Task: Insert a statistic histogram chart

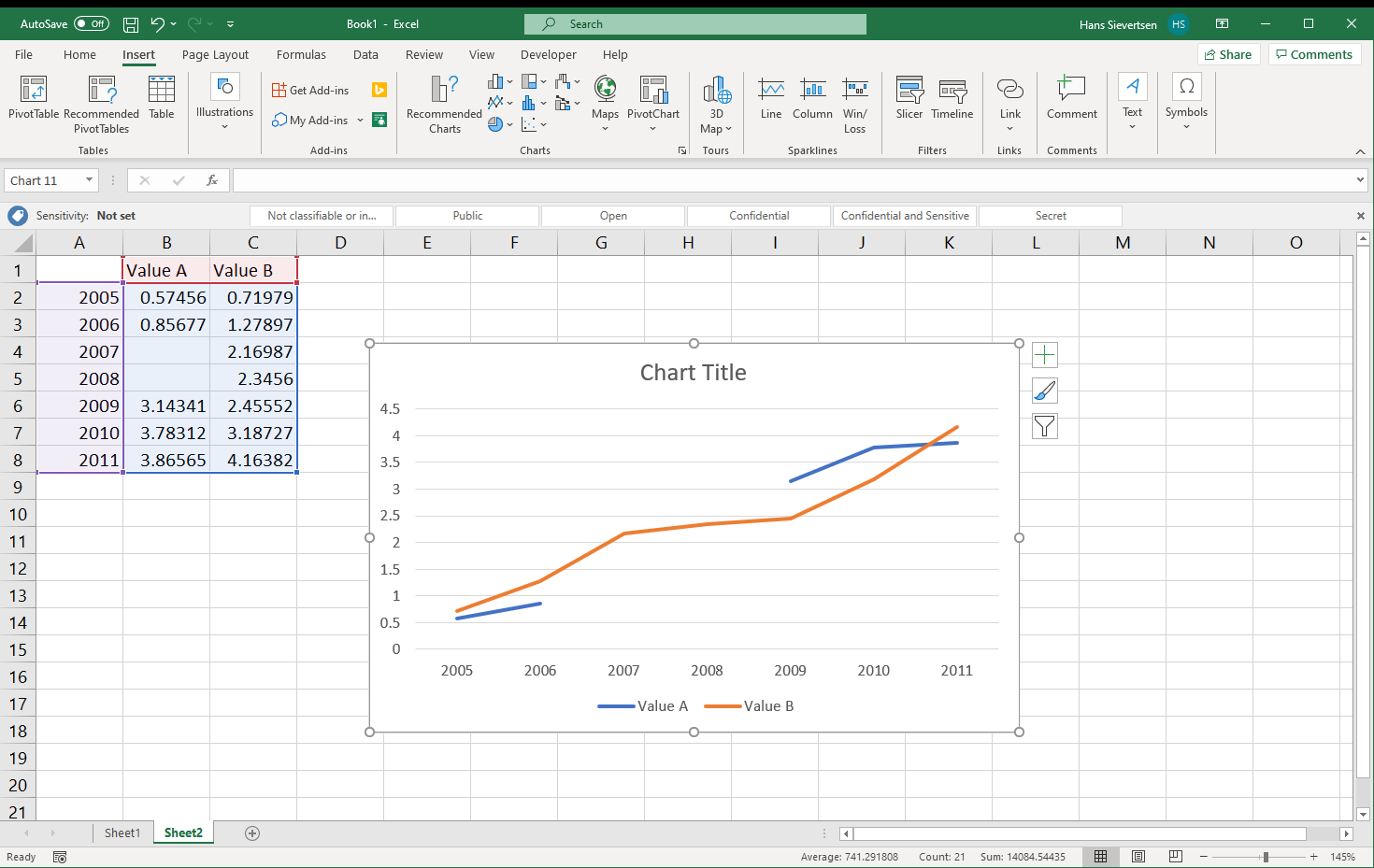Action: [x=534, y=103]
